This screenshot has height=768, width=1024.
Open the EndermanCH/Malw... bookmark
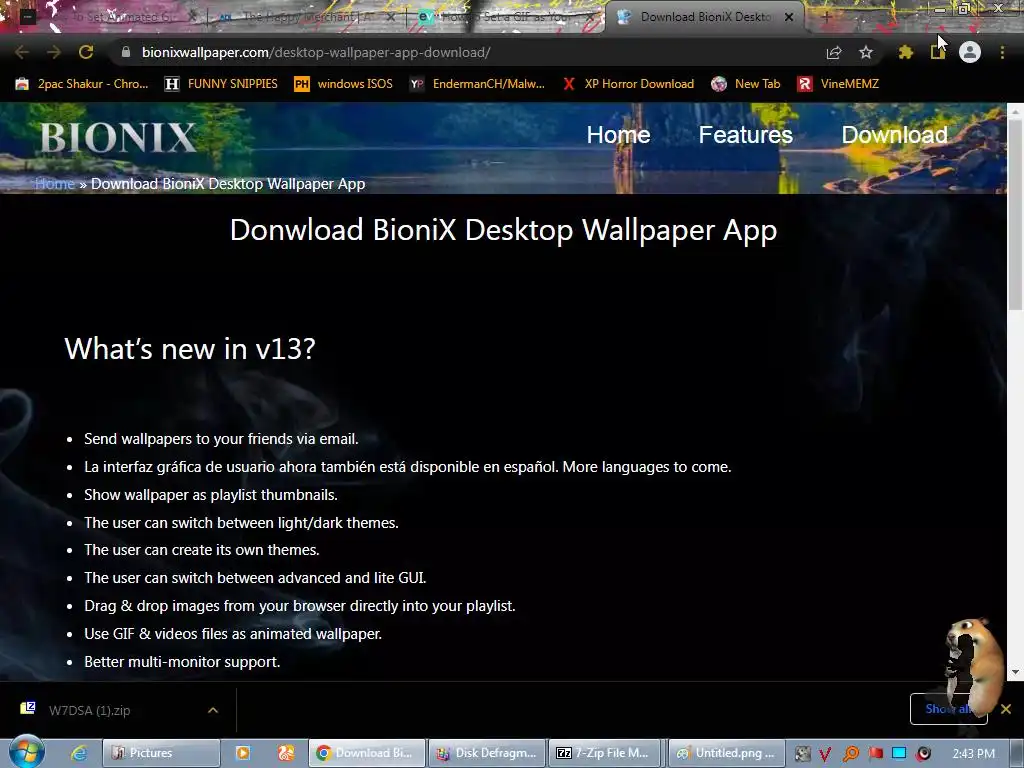[477, 84]
